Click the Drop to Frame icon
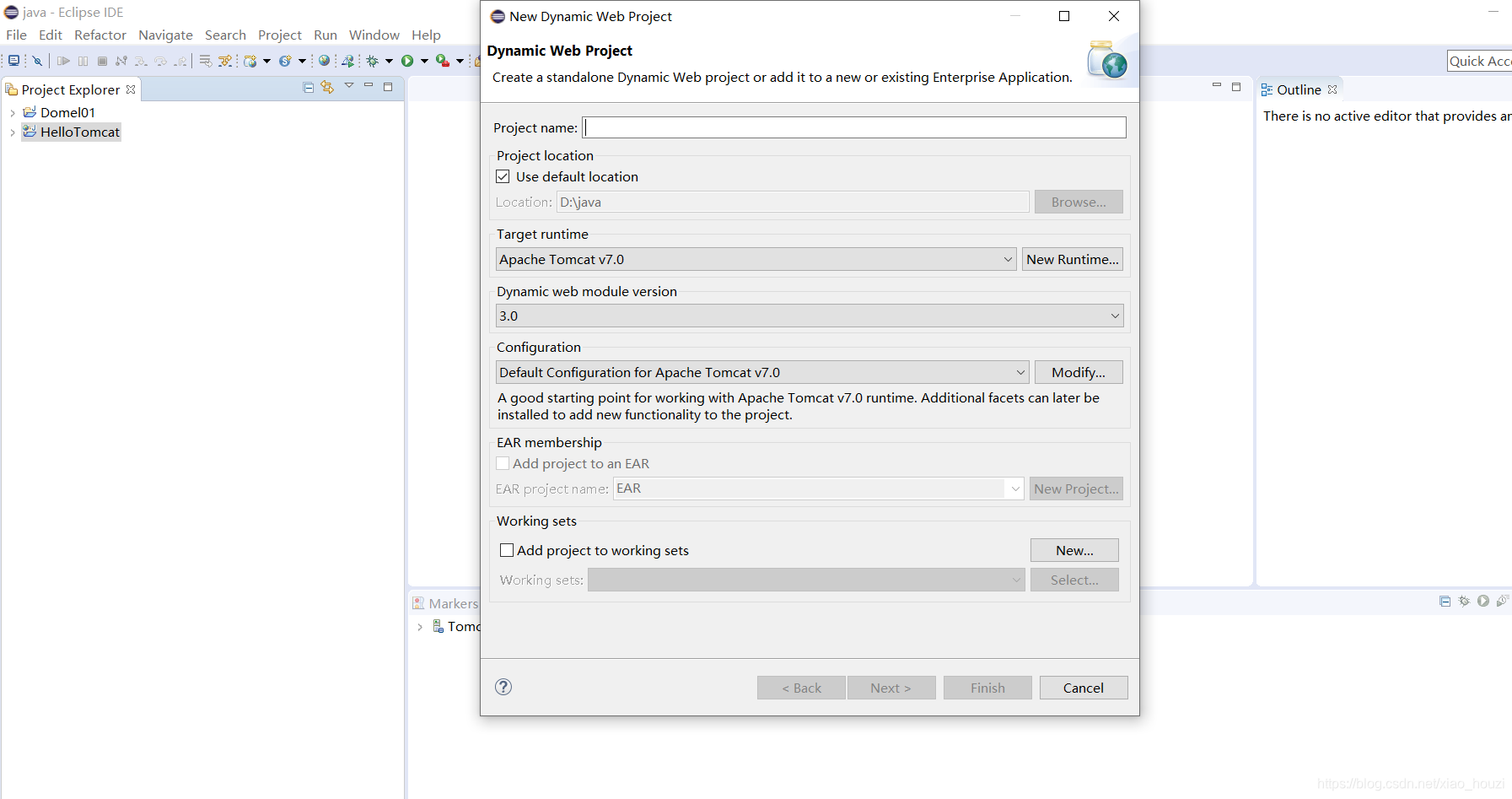Image resolution: width=1512 pixels, height=799 pixels. (x=206, y=61)
